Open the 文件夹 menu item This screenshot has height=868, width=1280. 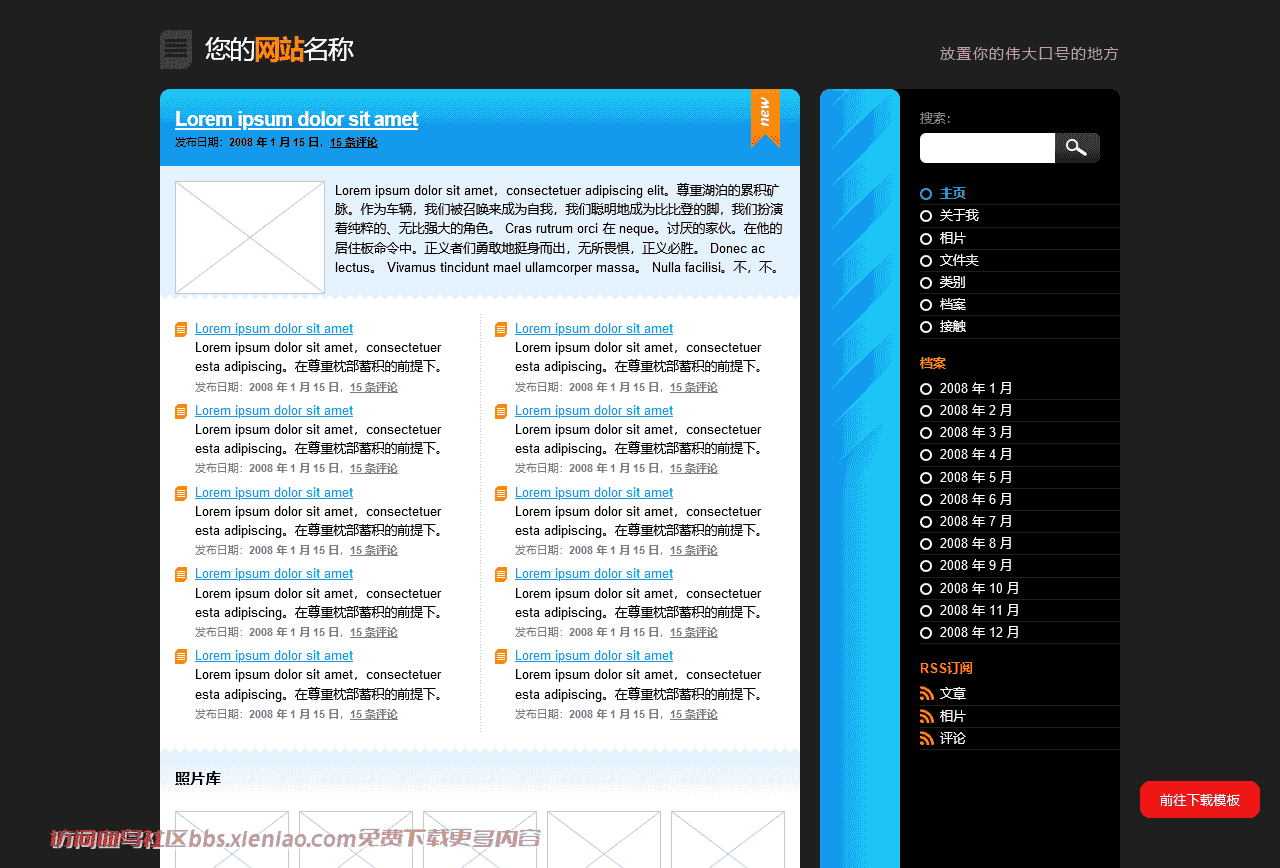coord(959,260)
